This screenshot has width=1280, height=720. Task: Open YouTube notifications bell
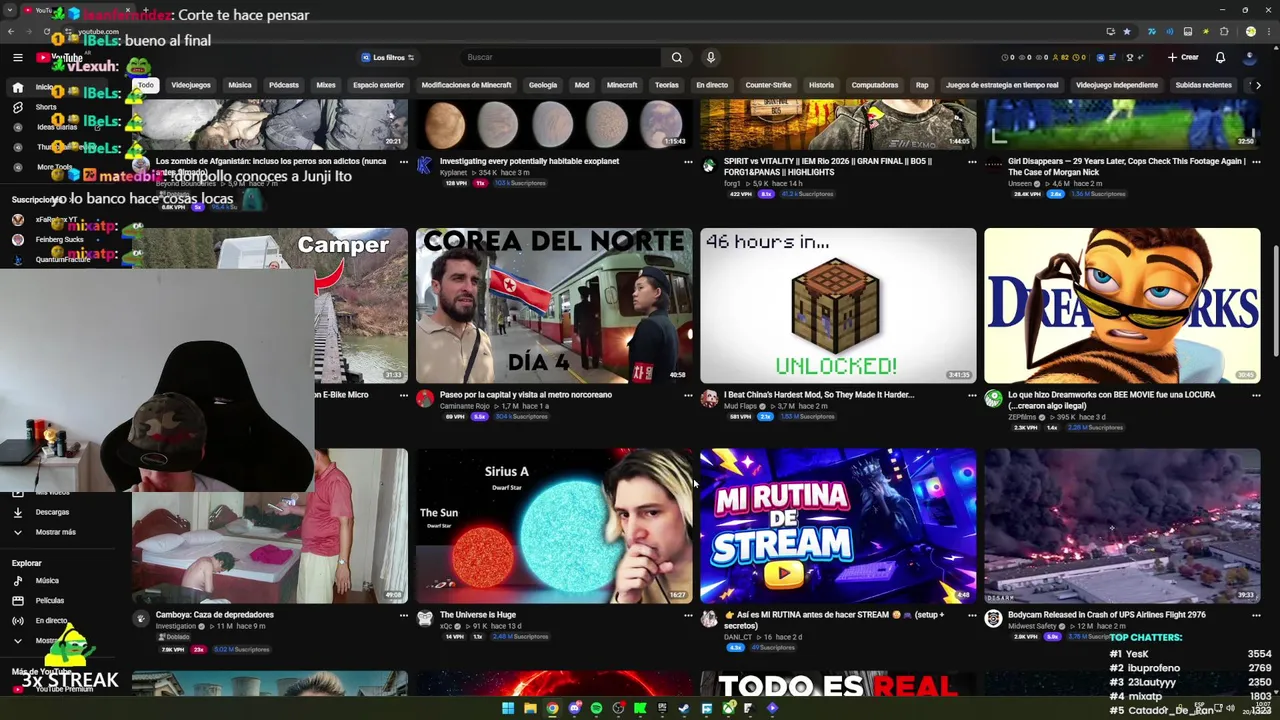[x=1220, y=57]
